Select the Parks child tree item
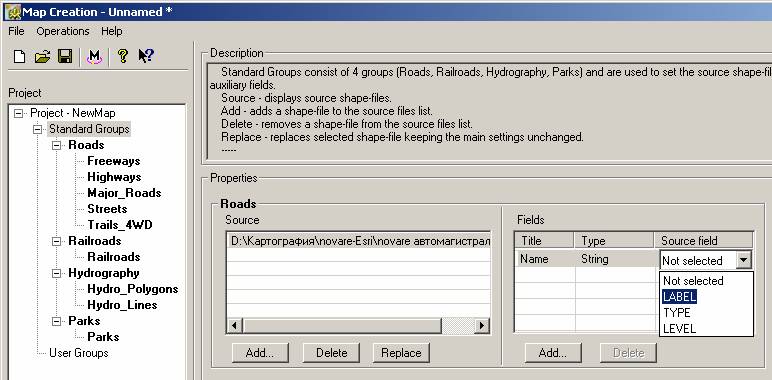Screen dimensions: 772x380 point(103,337)
